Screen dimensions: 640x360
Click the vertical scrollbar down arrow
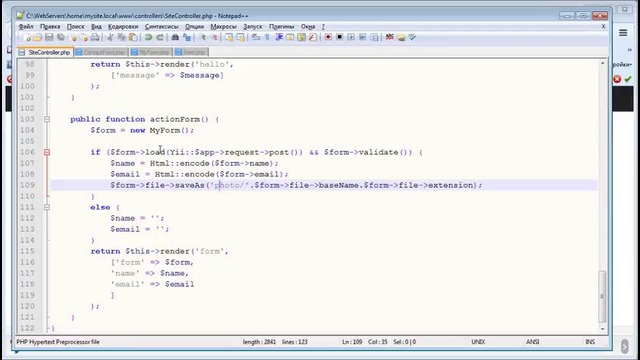pyautogui.click(x=602, y=329)
